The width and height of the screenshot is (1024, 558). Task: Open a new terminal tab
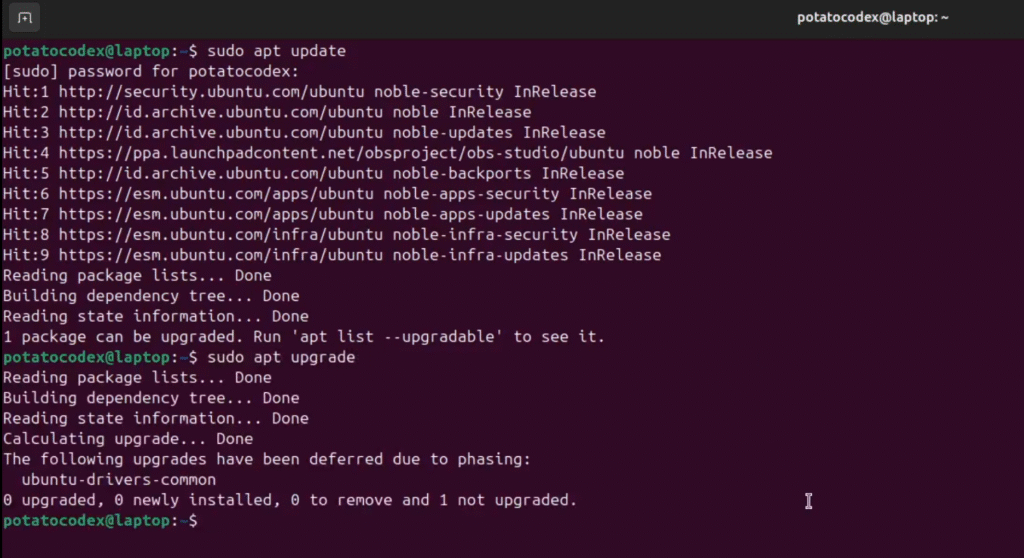25,18
